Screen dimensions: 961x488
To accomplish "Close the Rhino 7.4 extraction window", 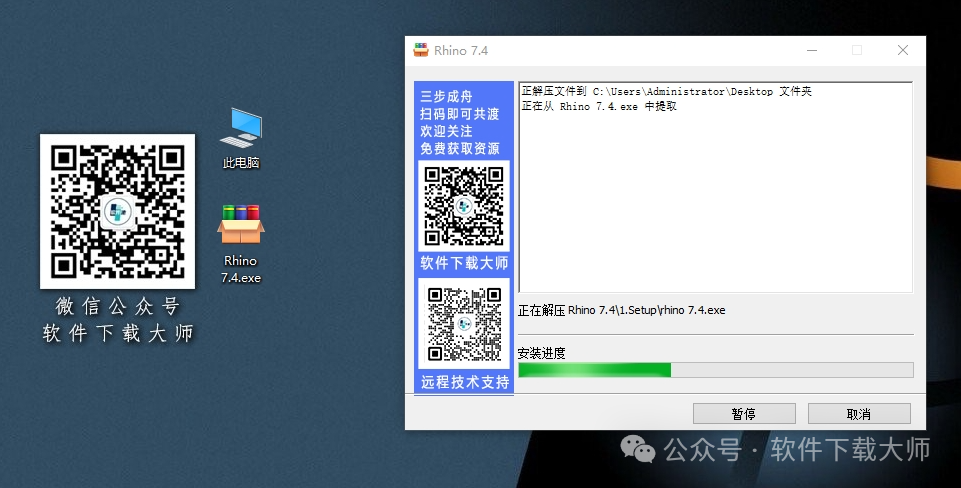I will (903, 50).
